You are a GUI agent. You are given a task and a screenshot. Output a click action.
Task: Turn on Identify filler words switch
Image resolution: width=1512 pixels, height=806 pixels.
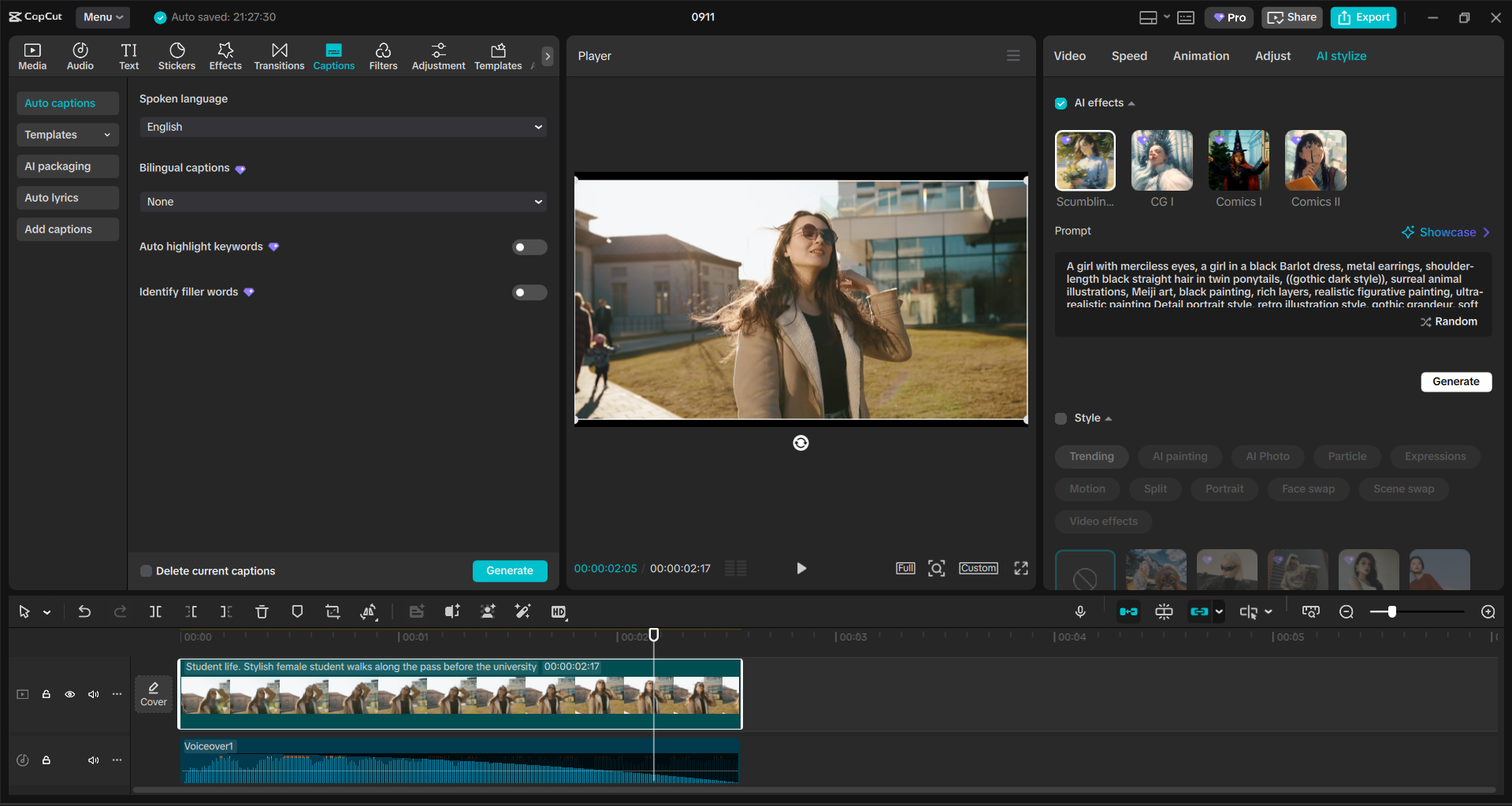tap(529, 292)
